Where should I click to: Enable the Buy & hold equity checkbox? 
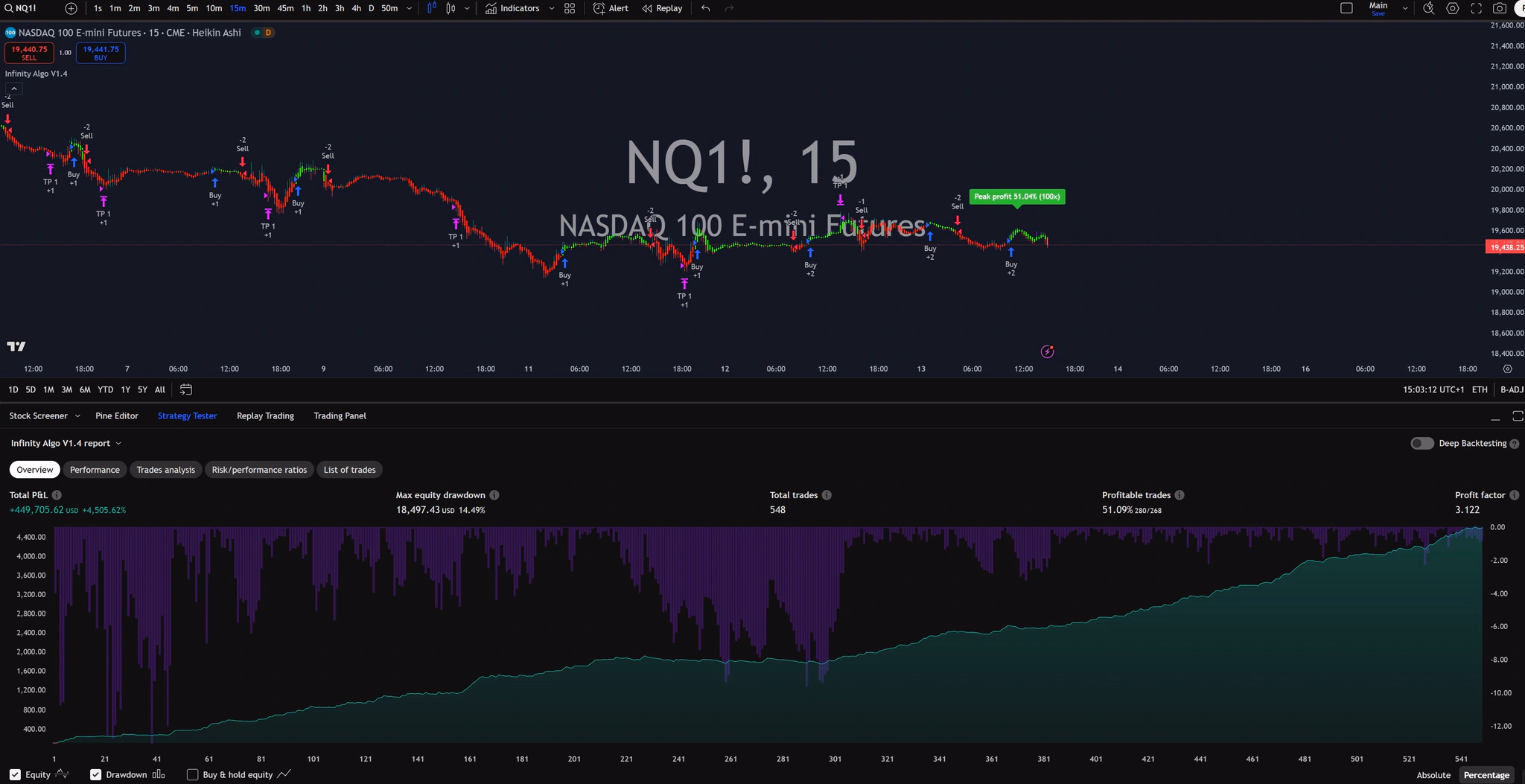point(192,774)
